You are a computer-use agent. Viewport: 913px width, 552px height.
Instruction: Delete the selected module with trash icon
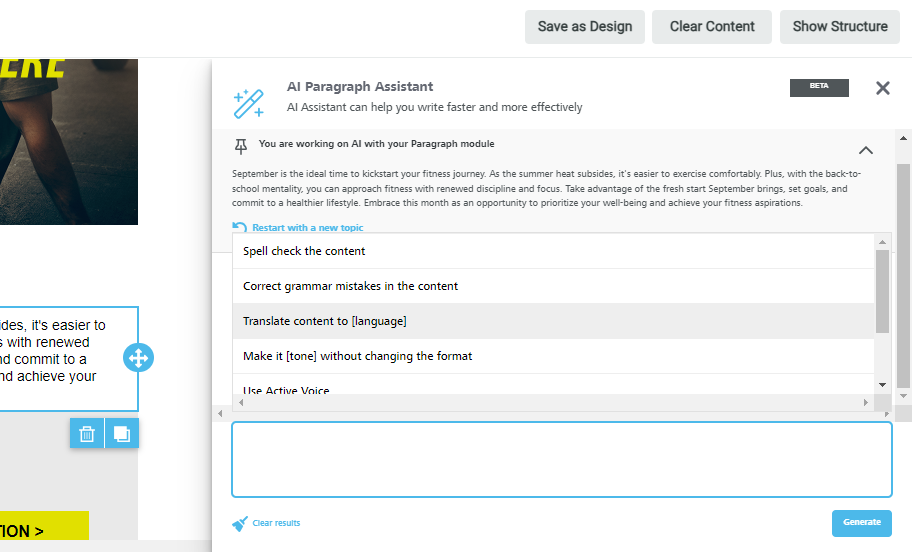click(x=87, y=433)
